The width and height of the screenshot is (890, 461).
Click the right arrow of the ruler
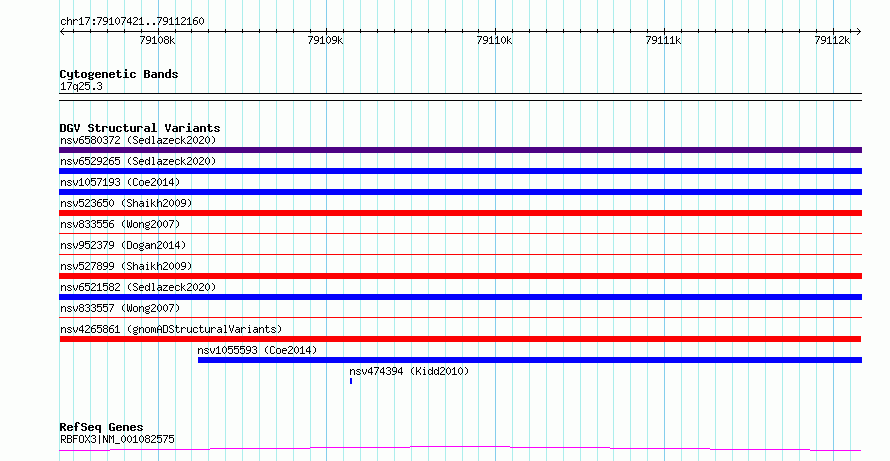[859, 32]
